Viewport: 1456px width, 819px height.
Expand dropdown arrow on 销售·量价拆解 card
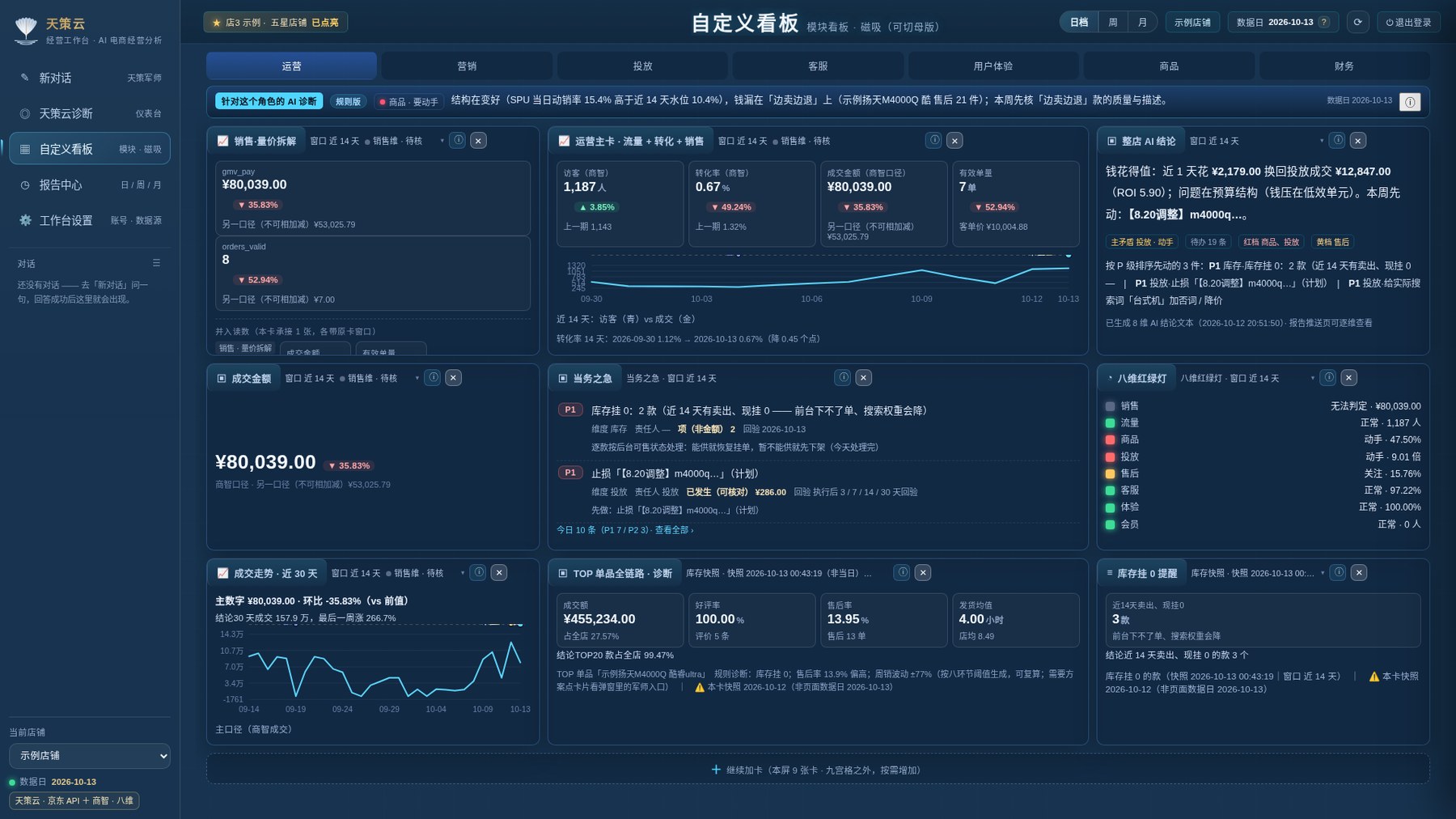(442, 141)
